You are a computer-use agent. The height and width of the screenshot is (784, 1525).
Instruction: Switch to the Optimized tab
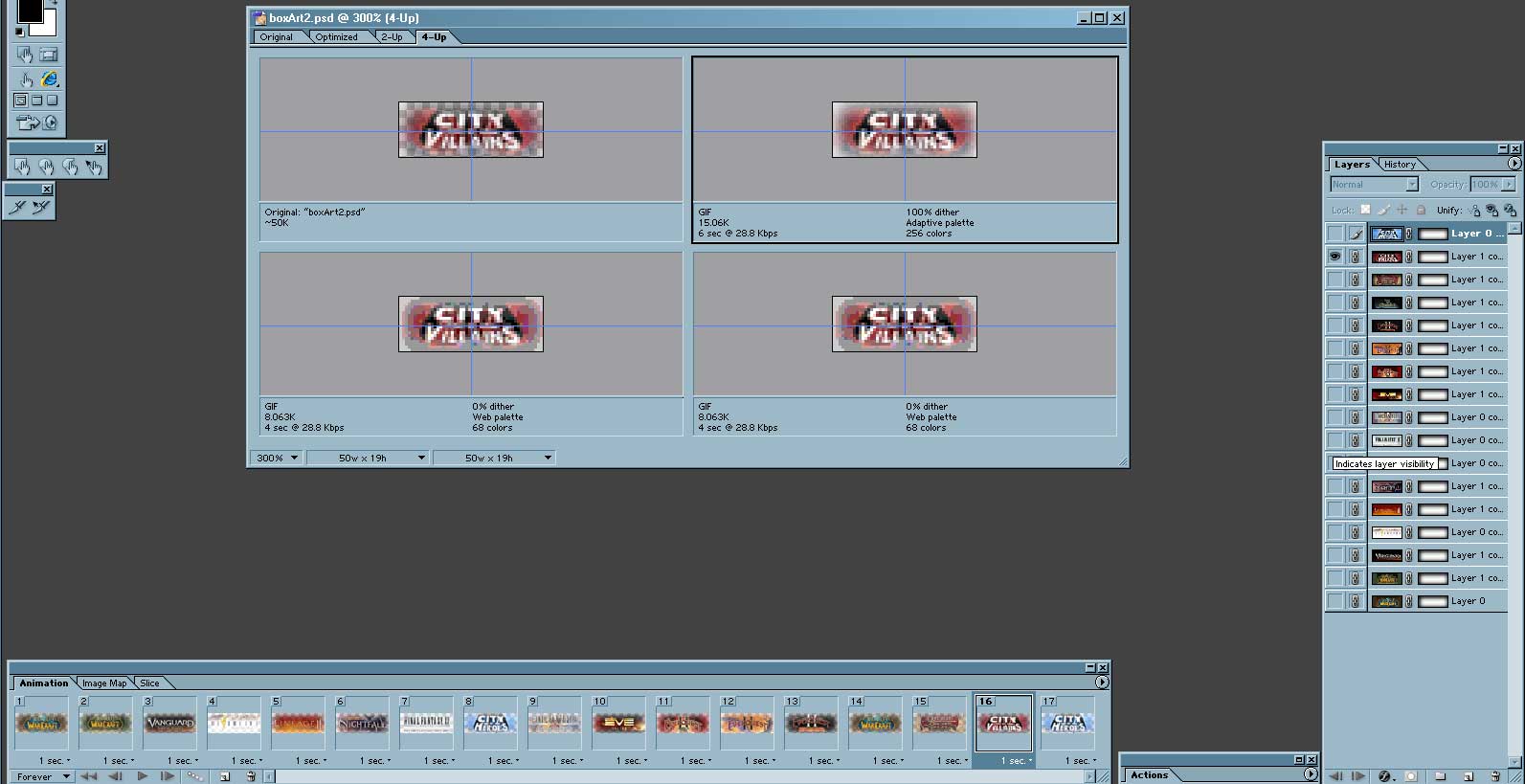coord(336,37)
